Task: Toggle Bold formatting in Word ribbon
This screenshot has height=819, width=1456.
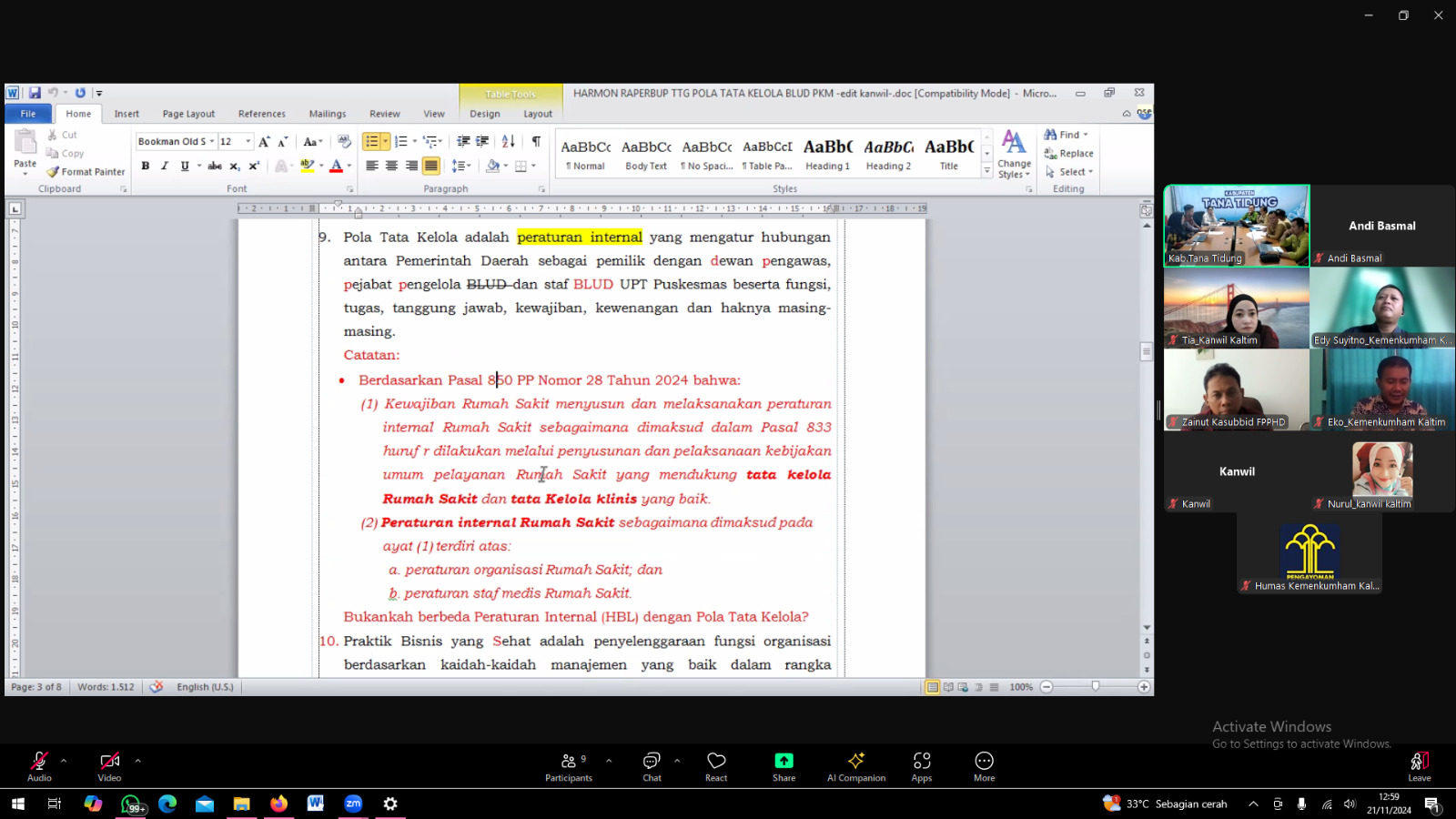Action: coord(145,166)
